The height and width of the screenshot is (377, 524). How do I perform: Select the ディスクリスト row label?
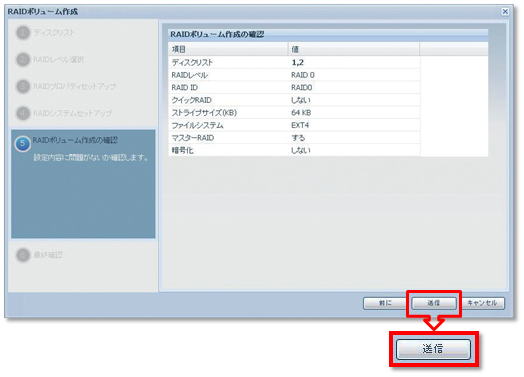pos(192,62)
